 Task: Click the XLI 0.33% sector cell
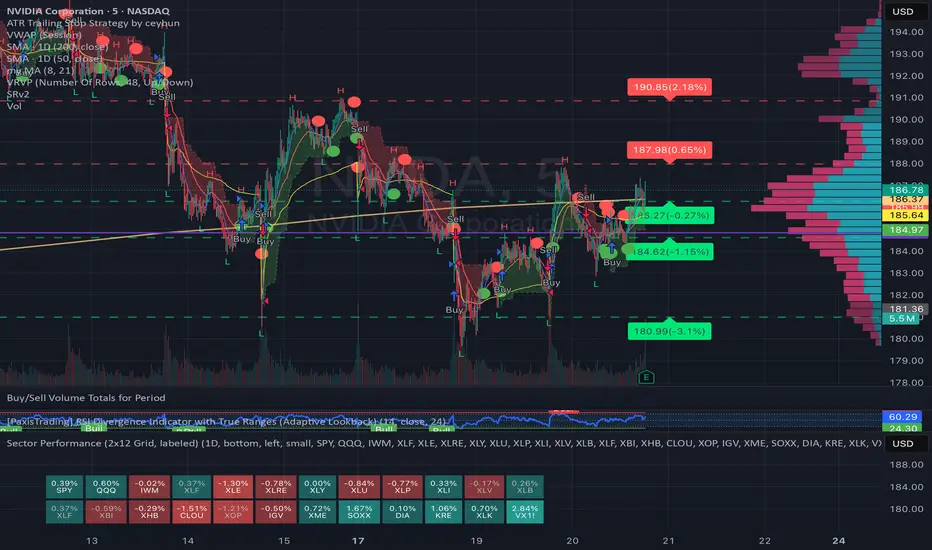tap(443, 487)
